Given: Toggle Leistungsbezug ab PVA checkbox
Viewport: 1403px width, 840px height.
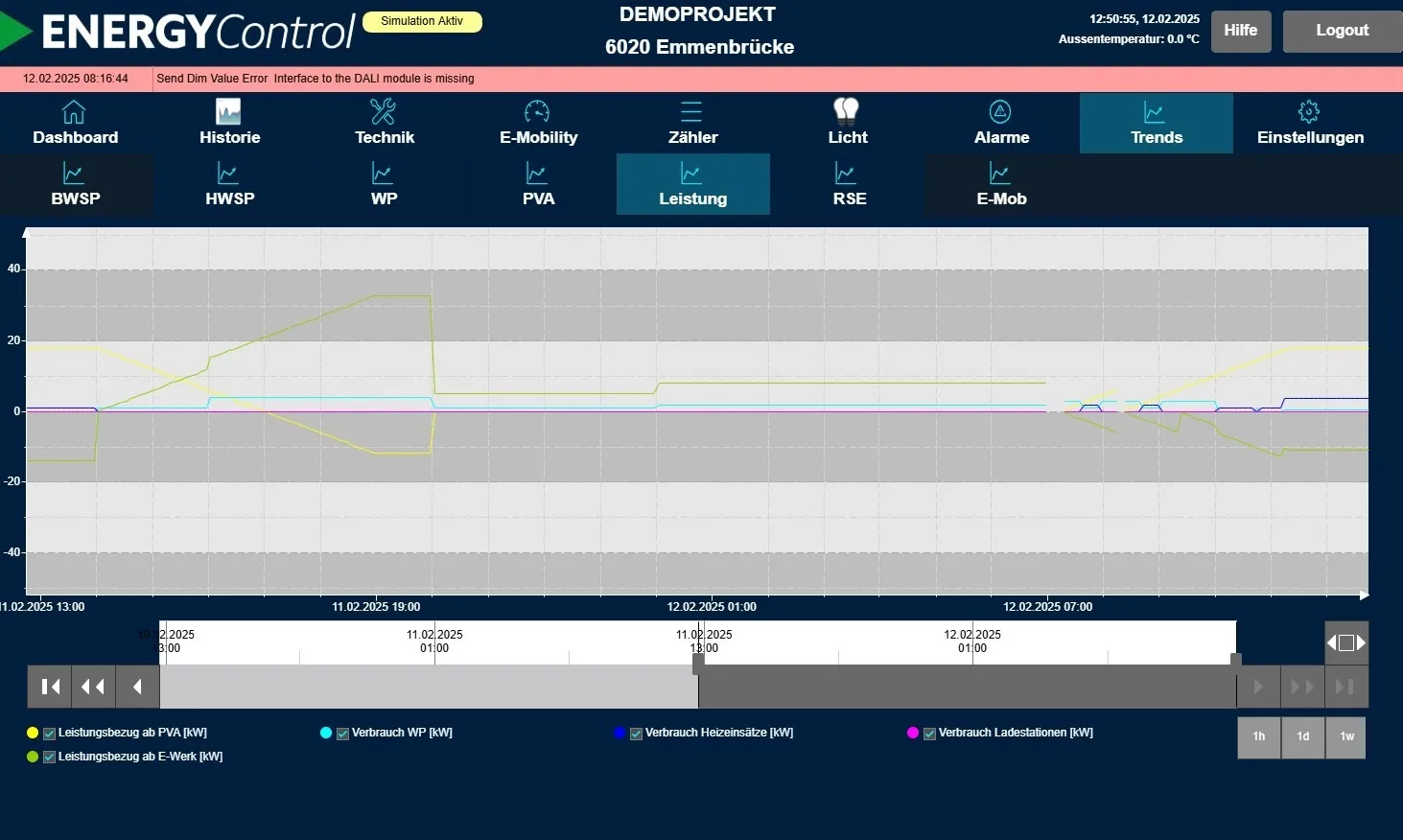Looking at the screenshot, I should (50, 734).
